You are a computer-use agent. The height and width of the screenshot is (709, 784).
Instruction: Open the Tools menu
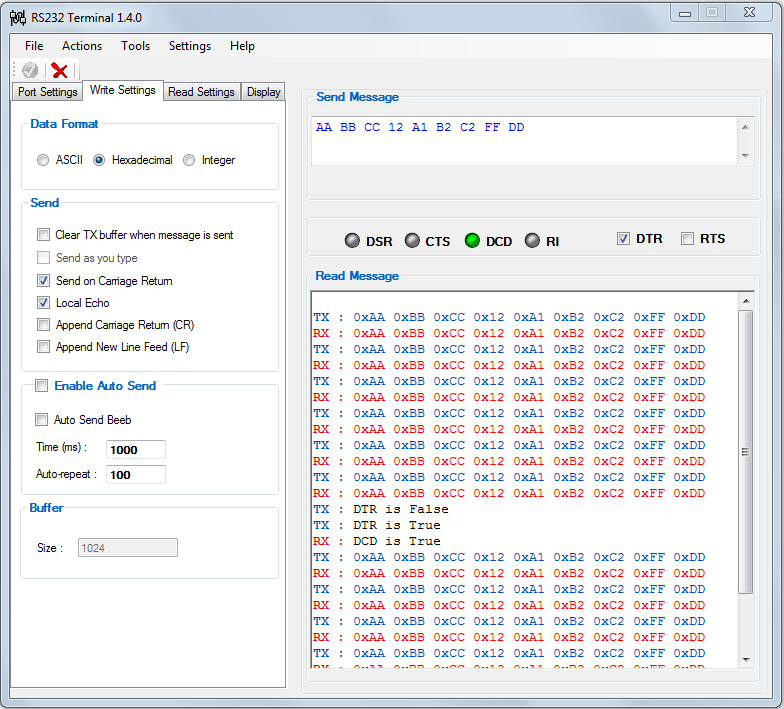click(136, 46)
